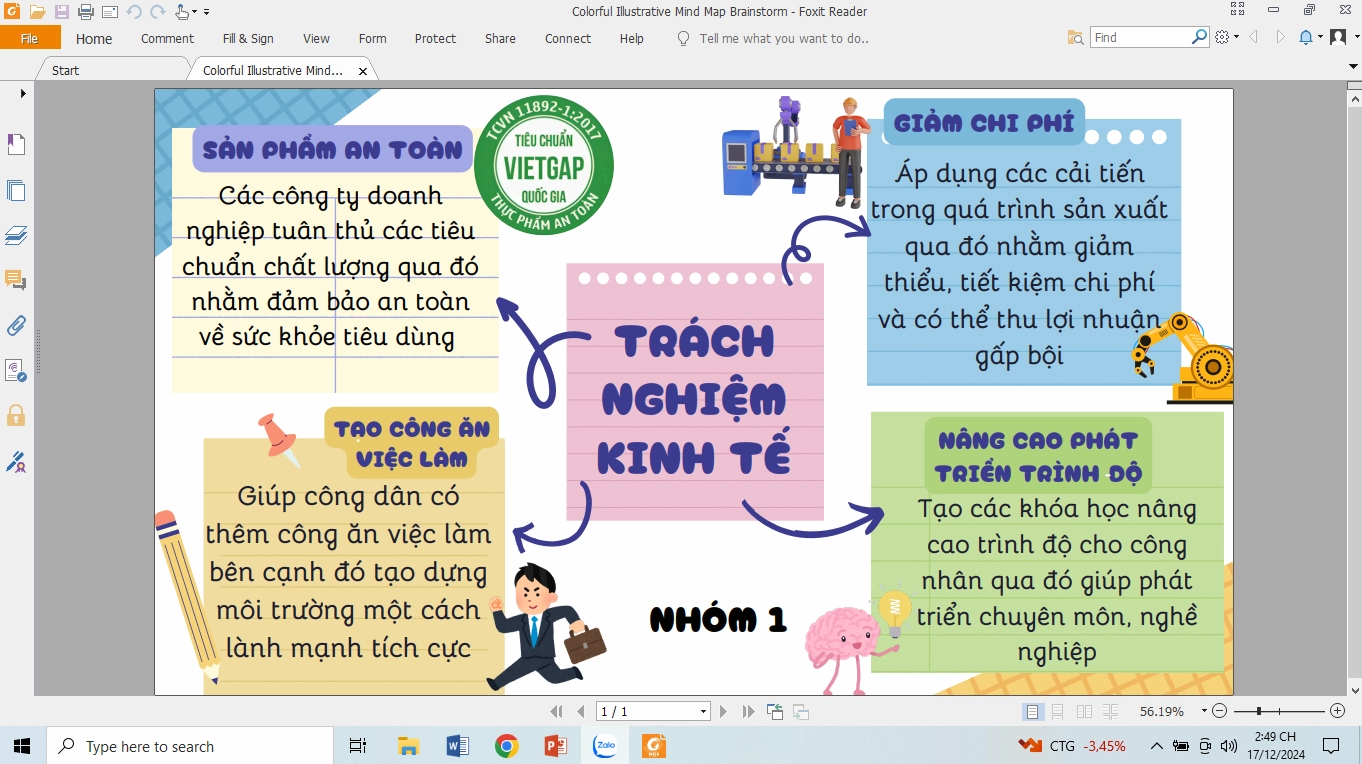This screenshot has width=1362, height=764.
Task: Open the page number dropdown
Action: tap(703, 712)
